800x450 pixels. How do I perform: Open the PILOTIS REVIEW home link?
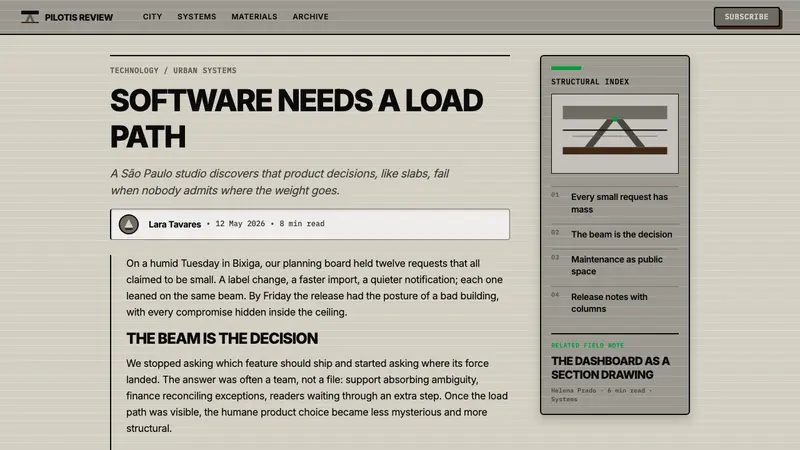[67, 17]
